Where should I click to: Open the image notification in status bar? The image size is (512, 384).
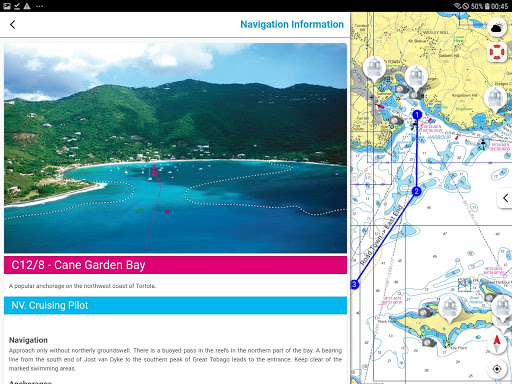click(7, 6)
